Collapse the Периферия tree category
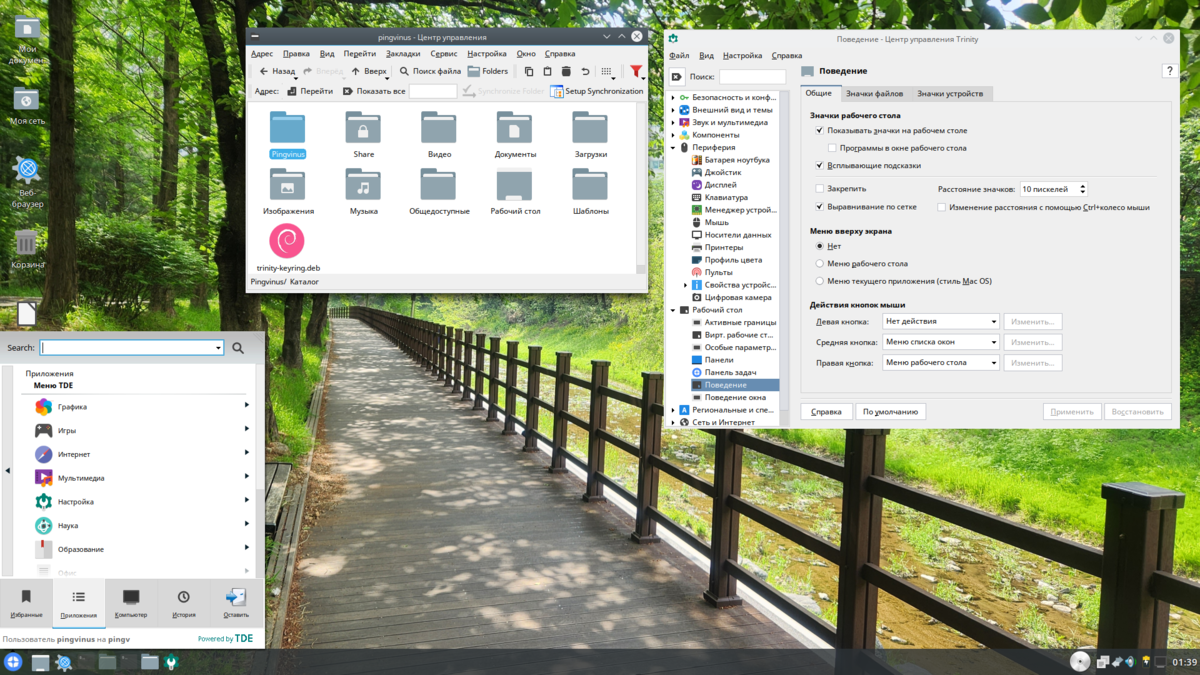 673,148
